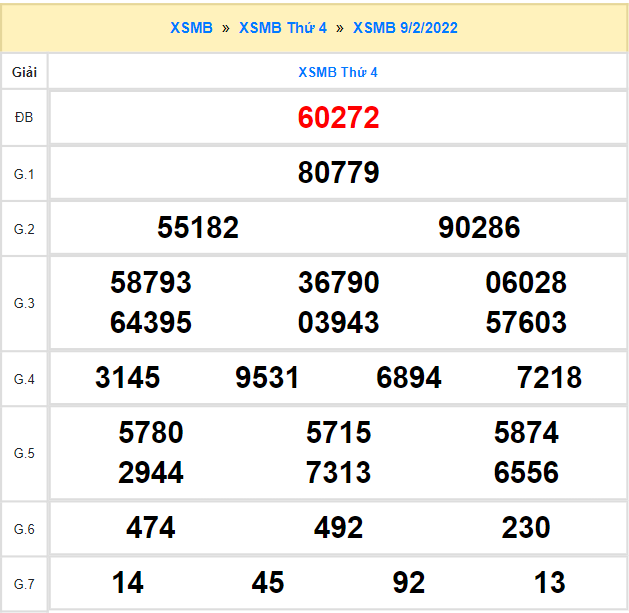The height and width of the screenshot is (613, 629).
Task: Select the special prize number 60272
Action: coord(338,118)
